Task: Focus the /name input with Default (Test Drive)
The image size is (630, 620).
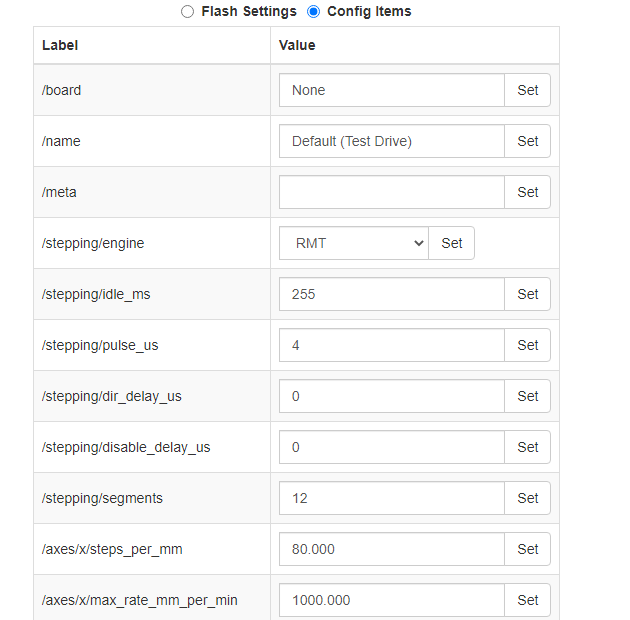Action: (392, 141)
